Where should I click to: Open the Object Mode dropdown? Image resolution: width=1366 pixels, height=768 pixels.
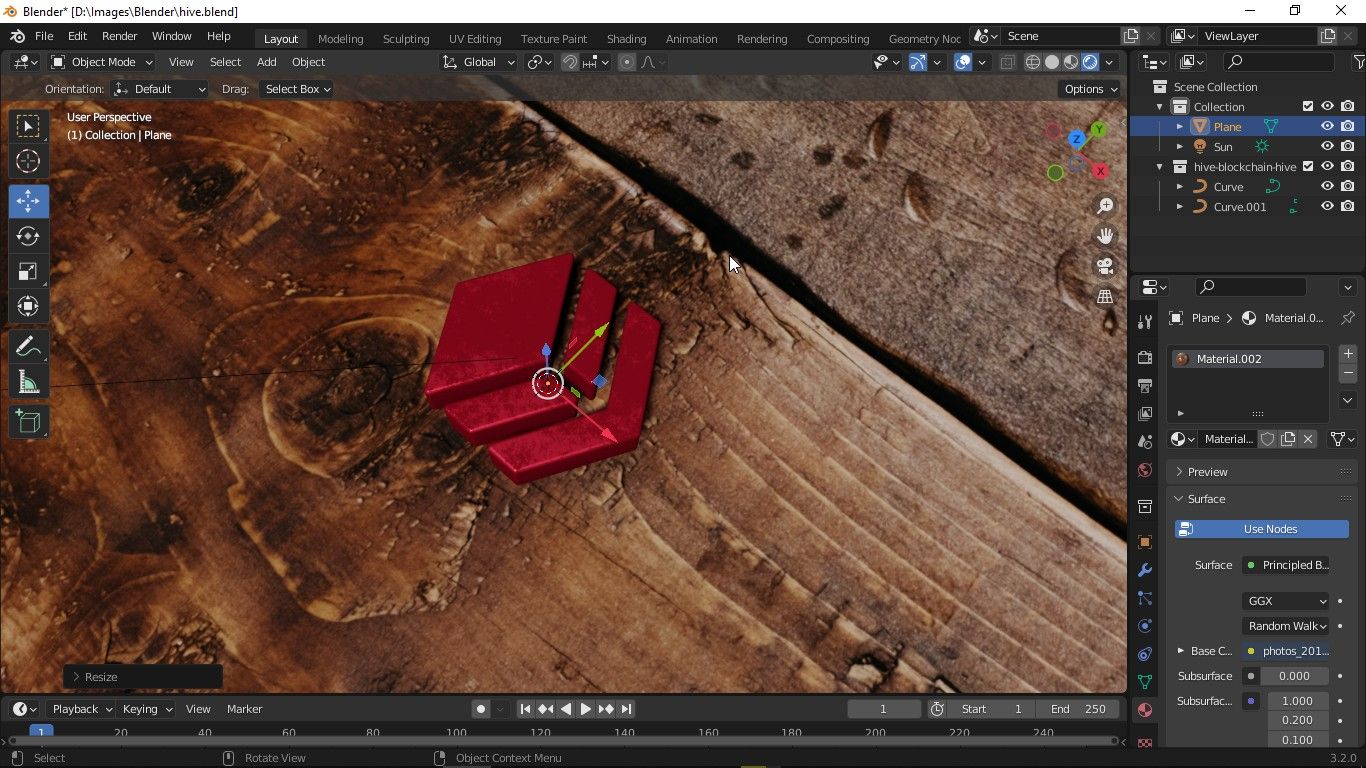pos(105,62)
